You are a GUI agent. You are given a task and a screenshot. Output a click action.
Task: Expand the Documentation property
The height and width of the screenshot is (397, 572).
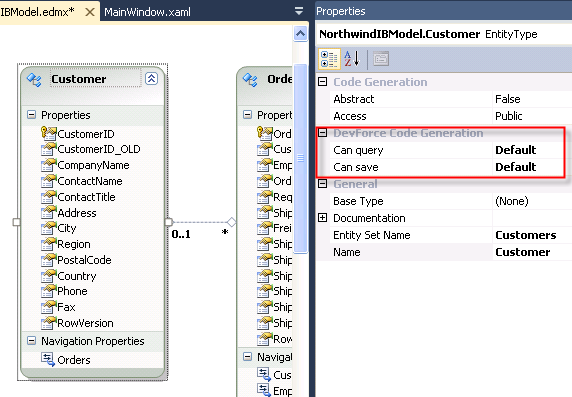pos(322,218)
